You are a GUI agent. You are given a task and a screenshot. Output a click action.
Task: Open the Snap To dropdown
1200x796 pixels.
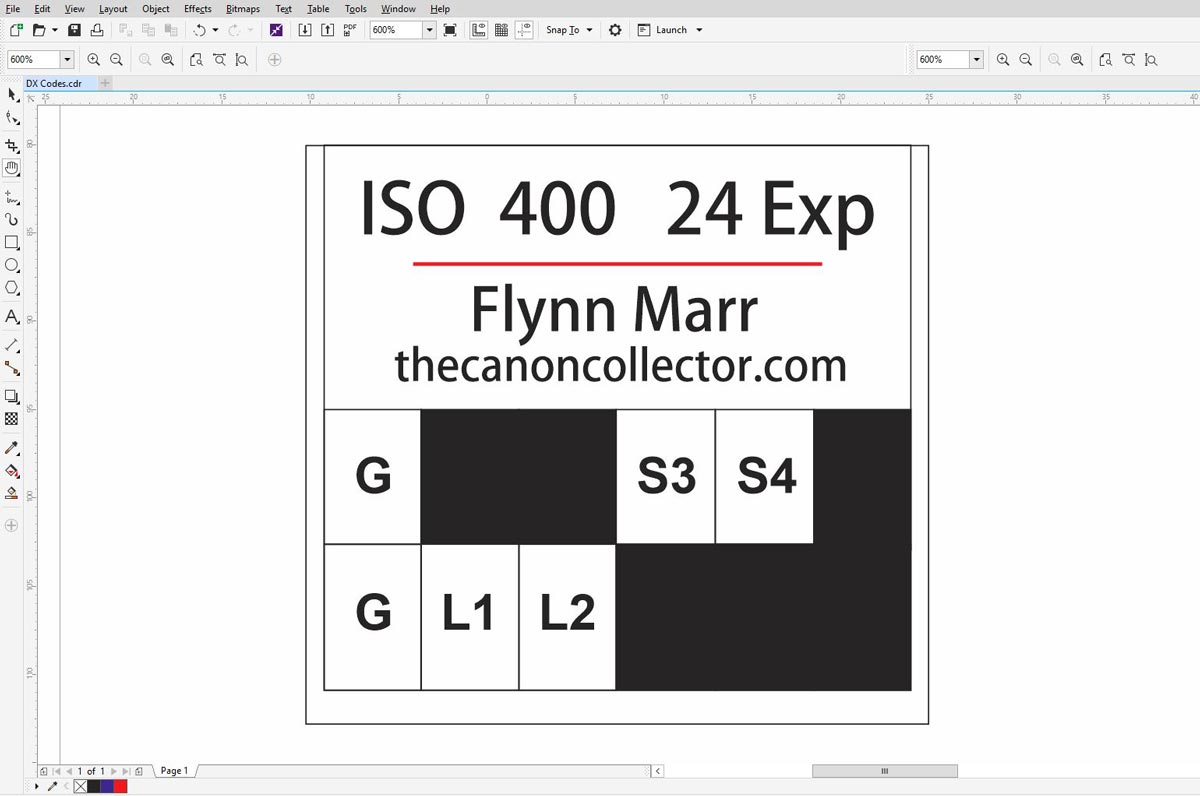(x=569, y=30)
